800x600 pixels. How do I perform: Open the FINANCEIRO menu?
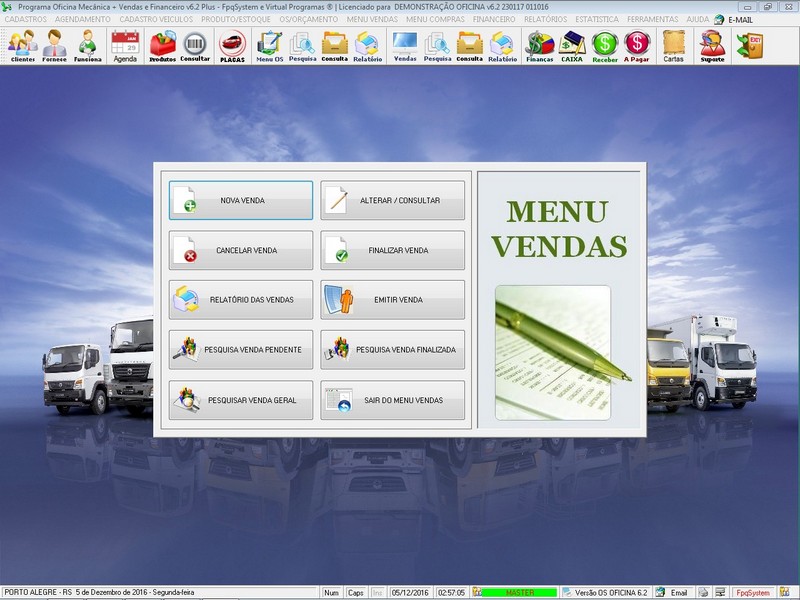(494, 19)
